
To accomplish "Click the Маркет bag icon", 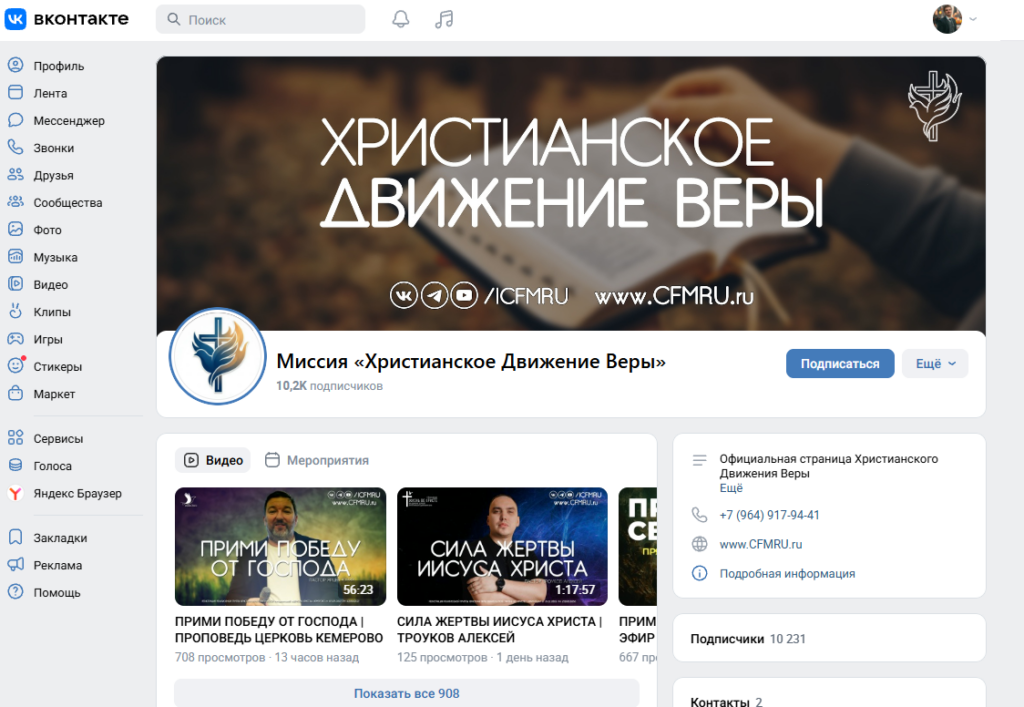I will click(16, 394).
